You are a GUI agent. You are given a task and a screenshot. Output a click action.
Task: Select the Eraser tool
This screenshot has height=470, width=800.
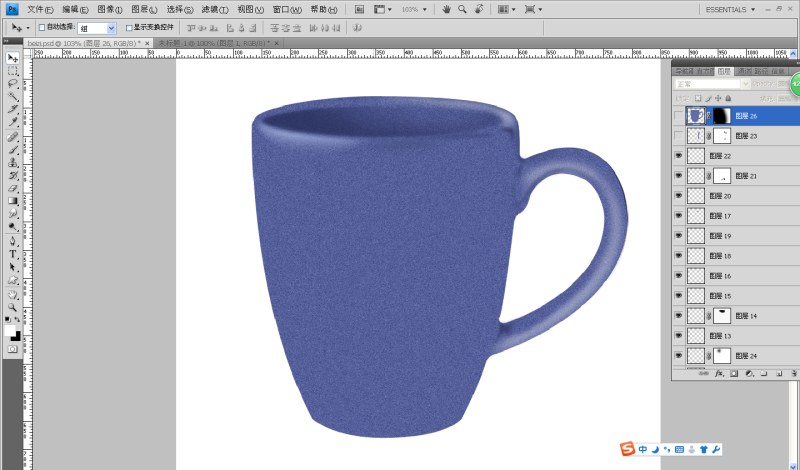point(13,188)
